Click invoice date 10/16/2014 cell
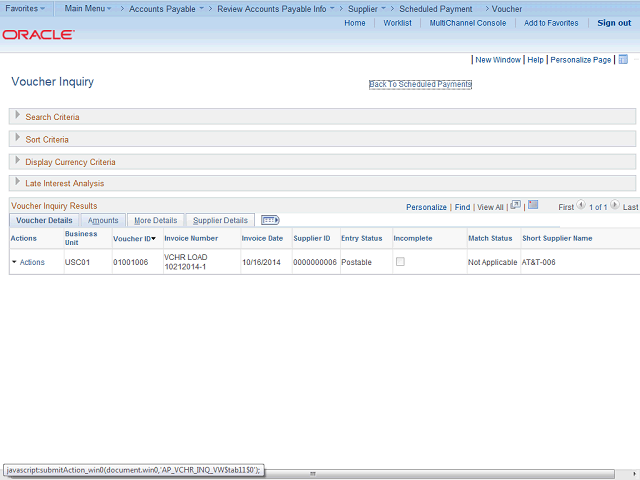This screenshot has height=480, width=640. [261, 262]
